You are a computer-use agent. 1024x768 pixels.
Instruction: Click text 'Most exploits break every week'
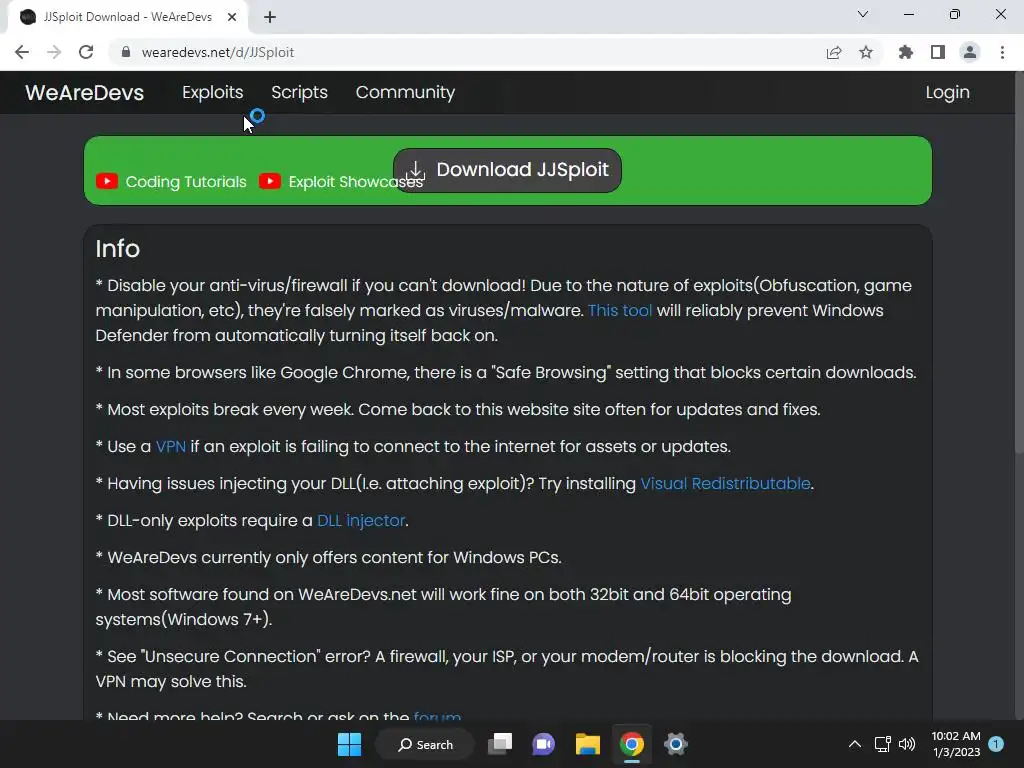(x=231, y=409)
